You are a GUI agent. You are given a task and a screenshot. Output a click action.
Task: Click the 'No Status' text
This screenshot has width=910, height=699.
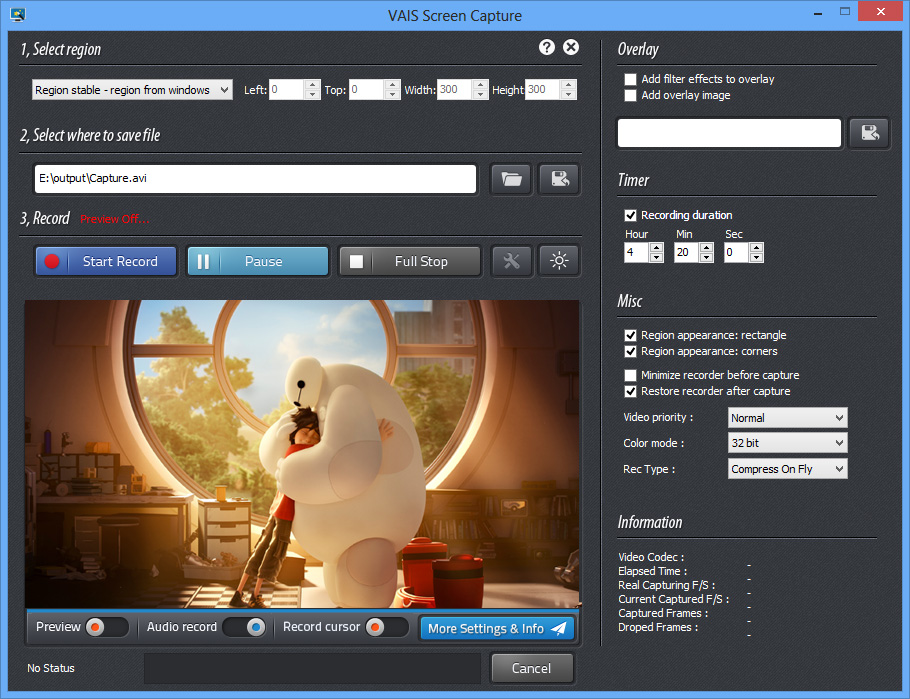point(51,668)
